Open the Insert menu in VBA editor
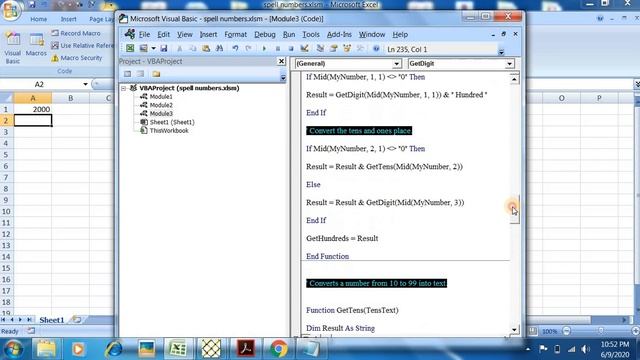Image resolution: width=640 pixels, height=360 pixels. coord(208,35)
